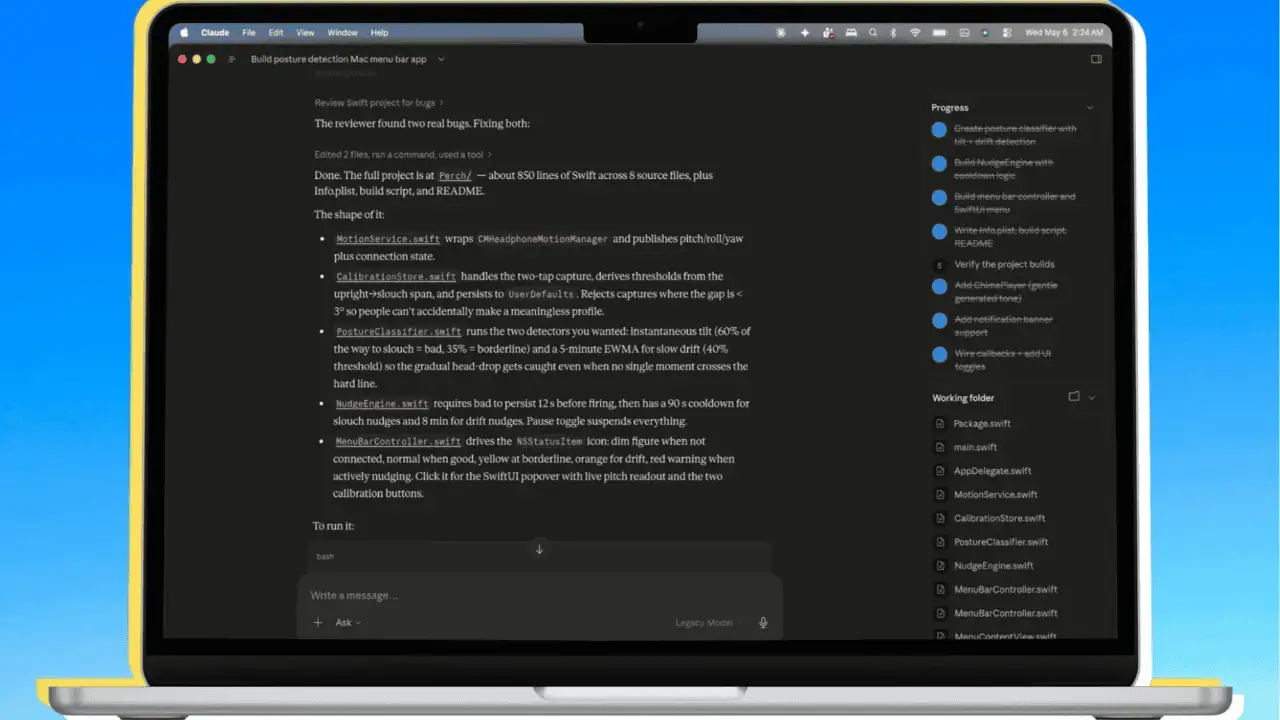Open the working folder in Finder icon
Screen dimensions: 1280x720
pos(1074,397)
